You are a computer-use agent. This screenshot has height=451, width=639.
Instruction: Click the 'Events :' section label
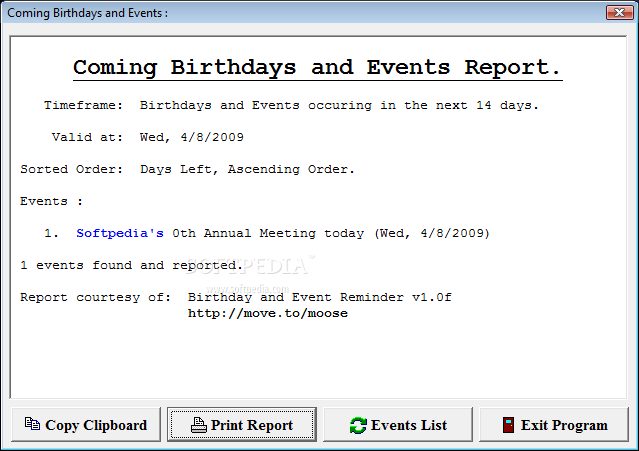tap(51, 201)
